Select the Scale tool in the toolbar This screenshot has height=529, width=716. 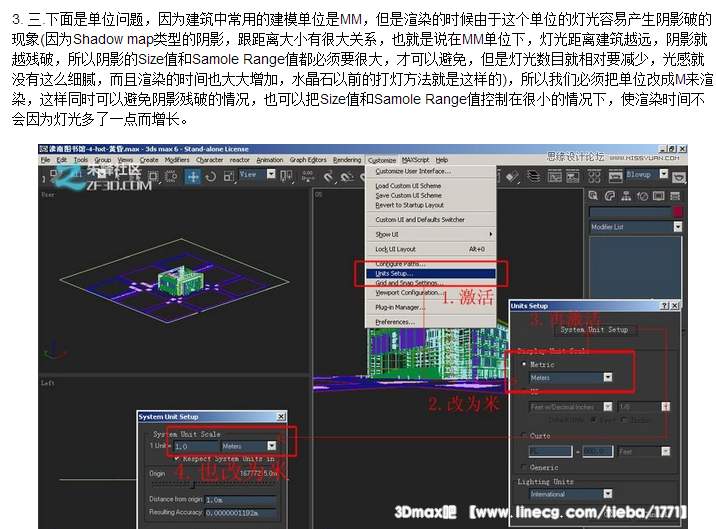[x=228, y=177]
